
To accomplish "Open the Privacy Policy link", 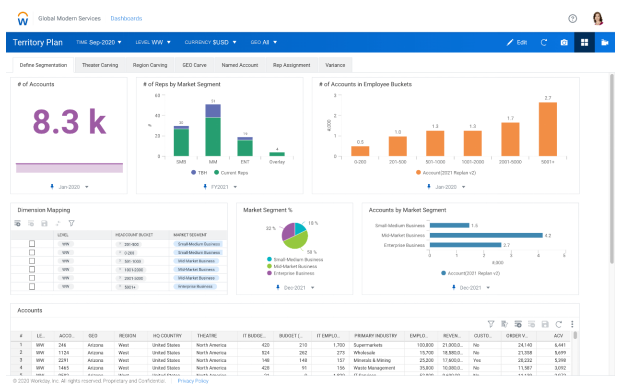I will pos(193,381).
